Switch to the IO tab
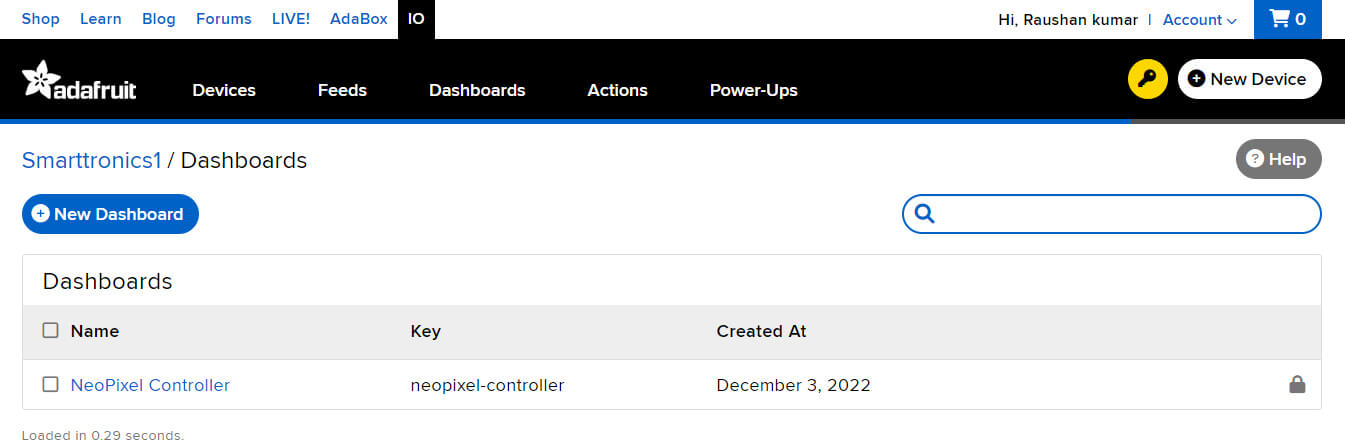Image resolution: width=1345 pixels, height=448 pixels. click(x=416, y=19)
